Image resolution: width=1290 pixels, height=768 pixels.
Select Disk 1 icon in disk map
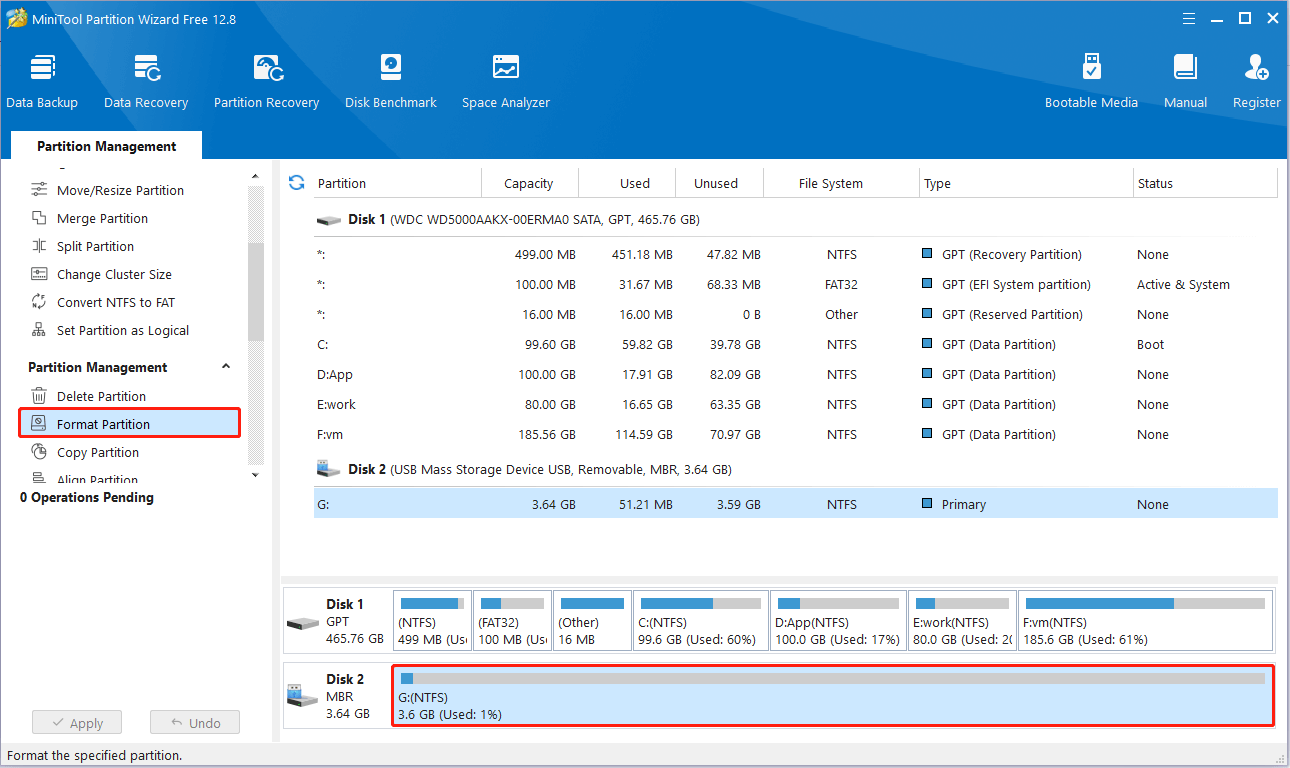[303, 621]
